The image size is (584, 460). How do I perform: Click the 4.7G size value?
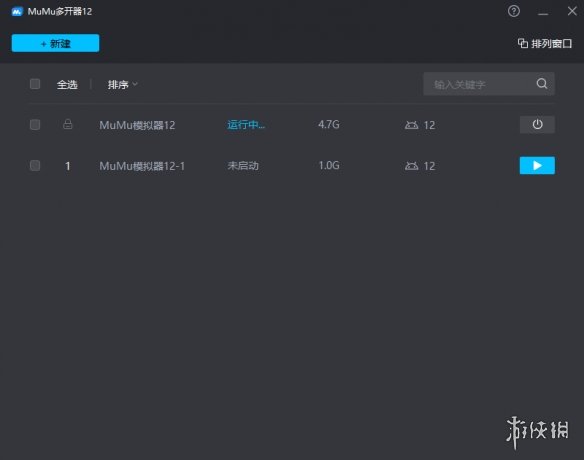pos(329,124)
